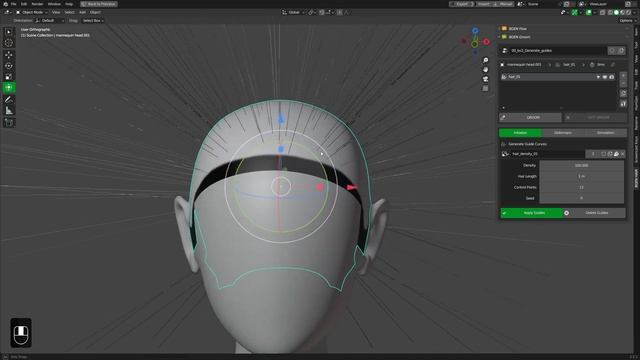
Task: Open Select Box drag dropdown
Action: click(x=93, y=20)
